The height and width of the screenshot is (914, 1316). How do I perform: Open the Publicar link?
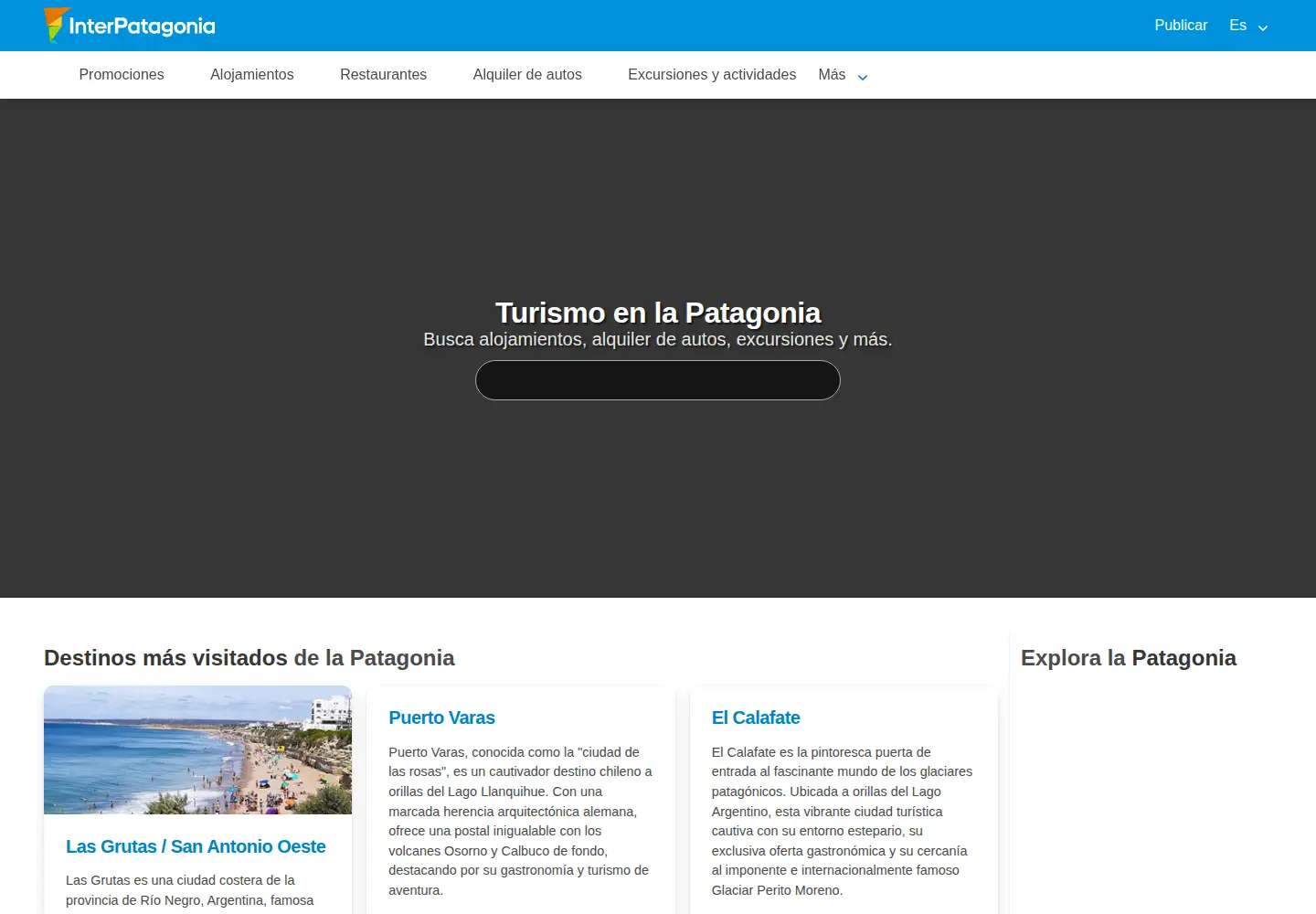click(1181, 26)
